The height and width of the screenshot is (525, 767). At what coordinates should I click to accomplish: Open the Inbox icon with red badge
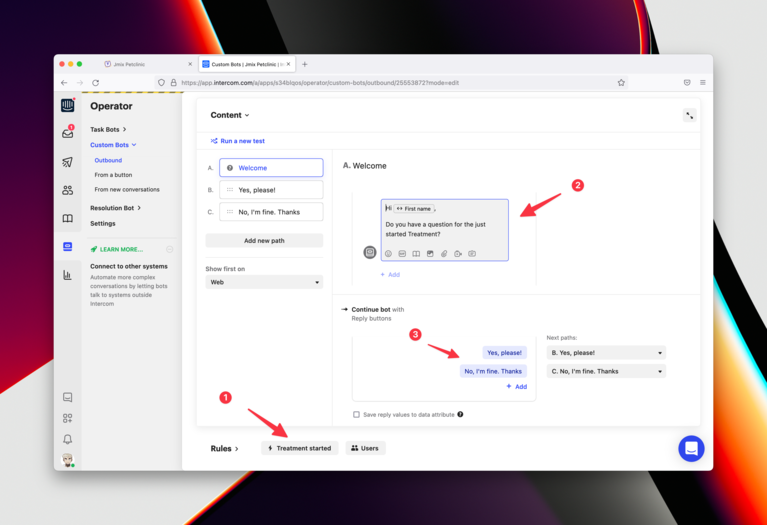click(68, 133)
